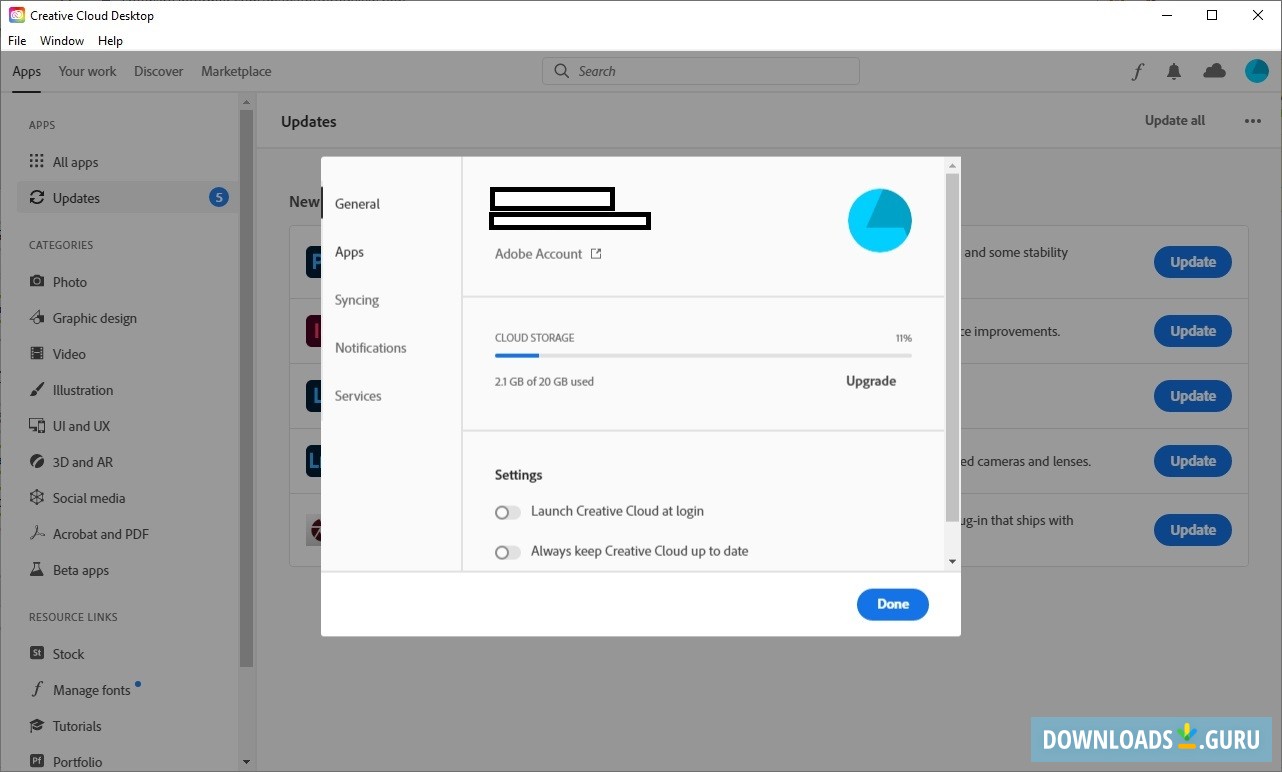Click the Stock resource link icon
Image resolution: width=1282 pixels, height=772 pixels.
click(39, 653)
